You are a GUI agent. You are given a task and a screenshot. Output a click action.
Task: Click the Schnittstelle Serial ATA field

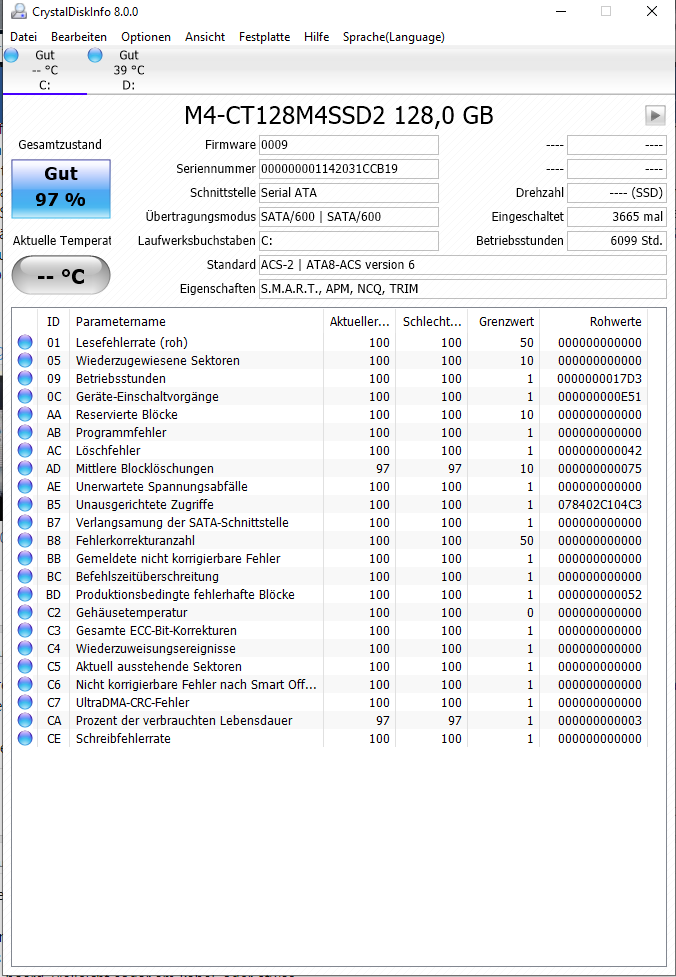click(x=349, y=193)
